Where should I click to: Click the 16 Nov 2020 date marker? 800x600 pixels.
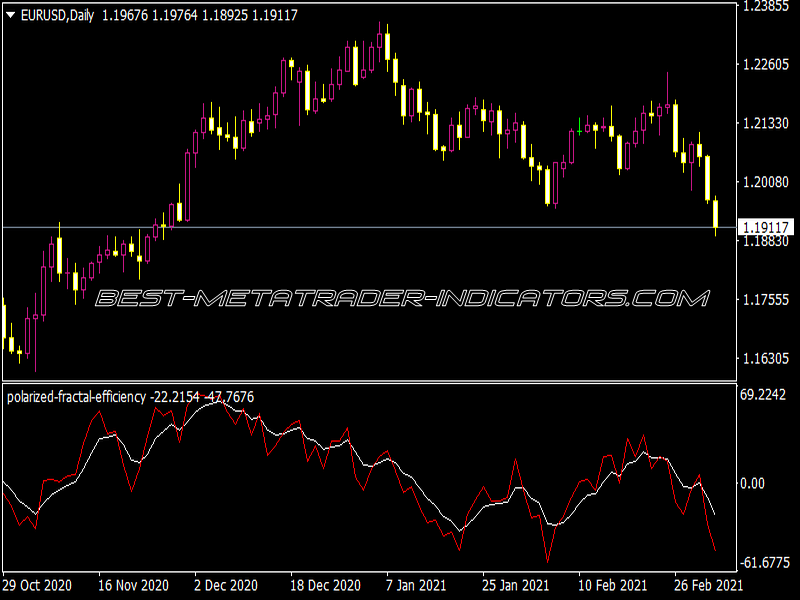(x=133, y=585)
